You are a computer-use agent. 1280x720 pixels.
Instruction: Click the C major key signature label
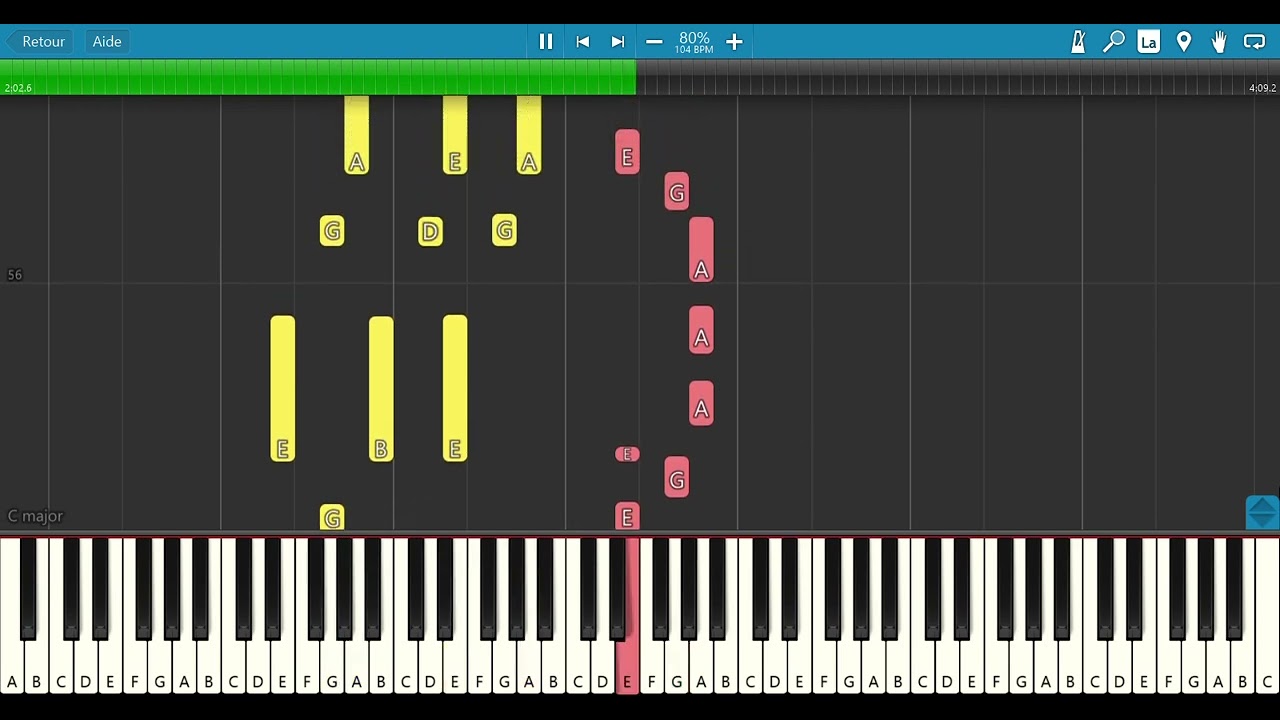coord(35,516)
